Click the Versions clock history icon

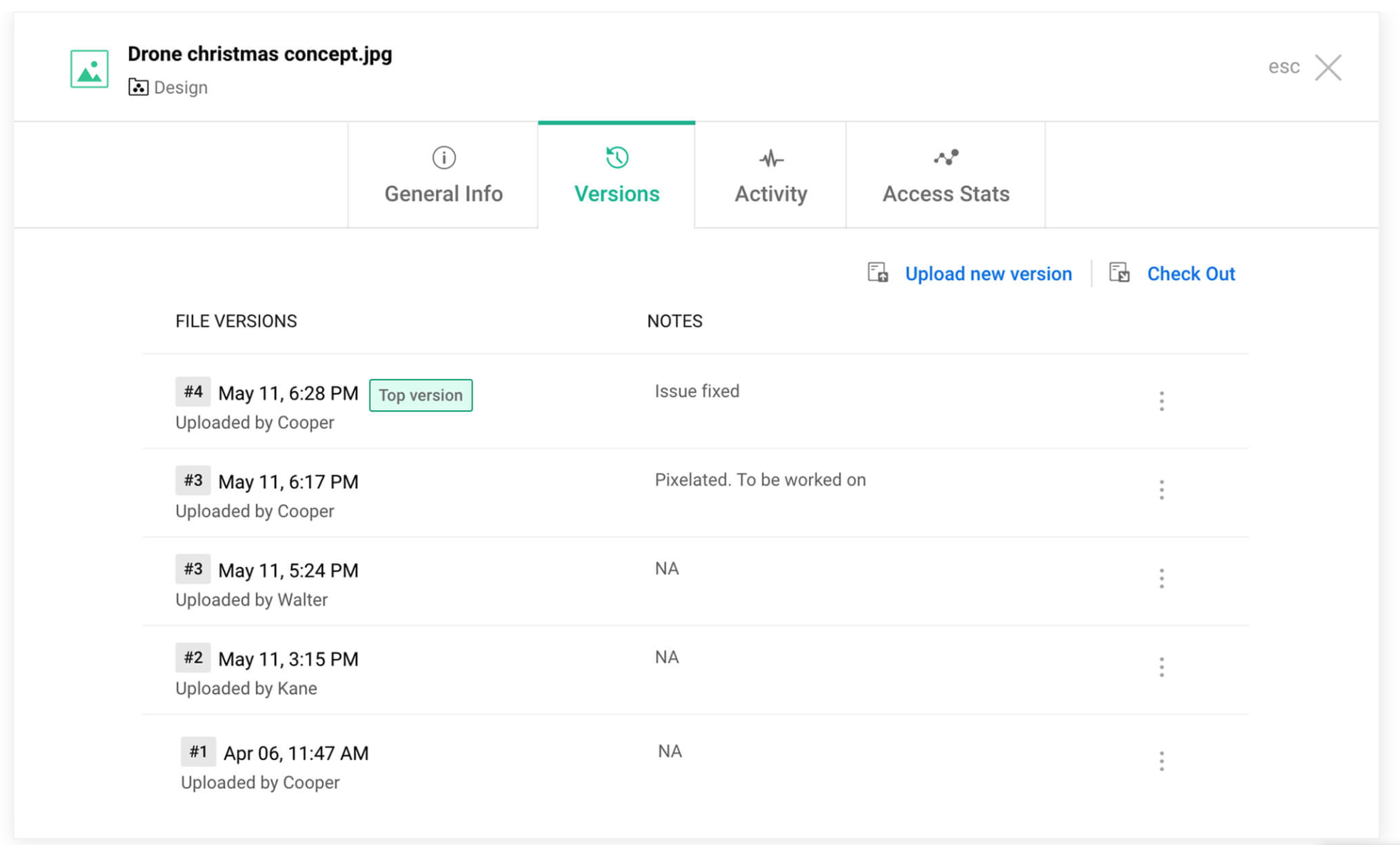[x=617, y=157]
